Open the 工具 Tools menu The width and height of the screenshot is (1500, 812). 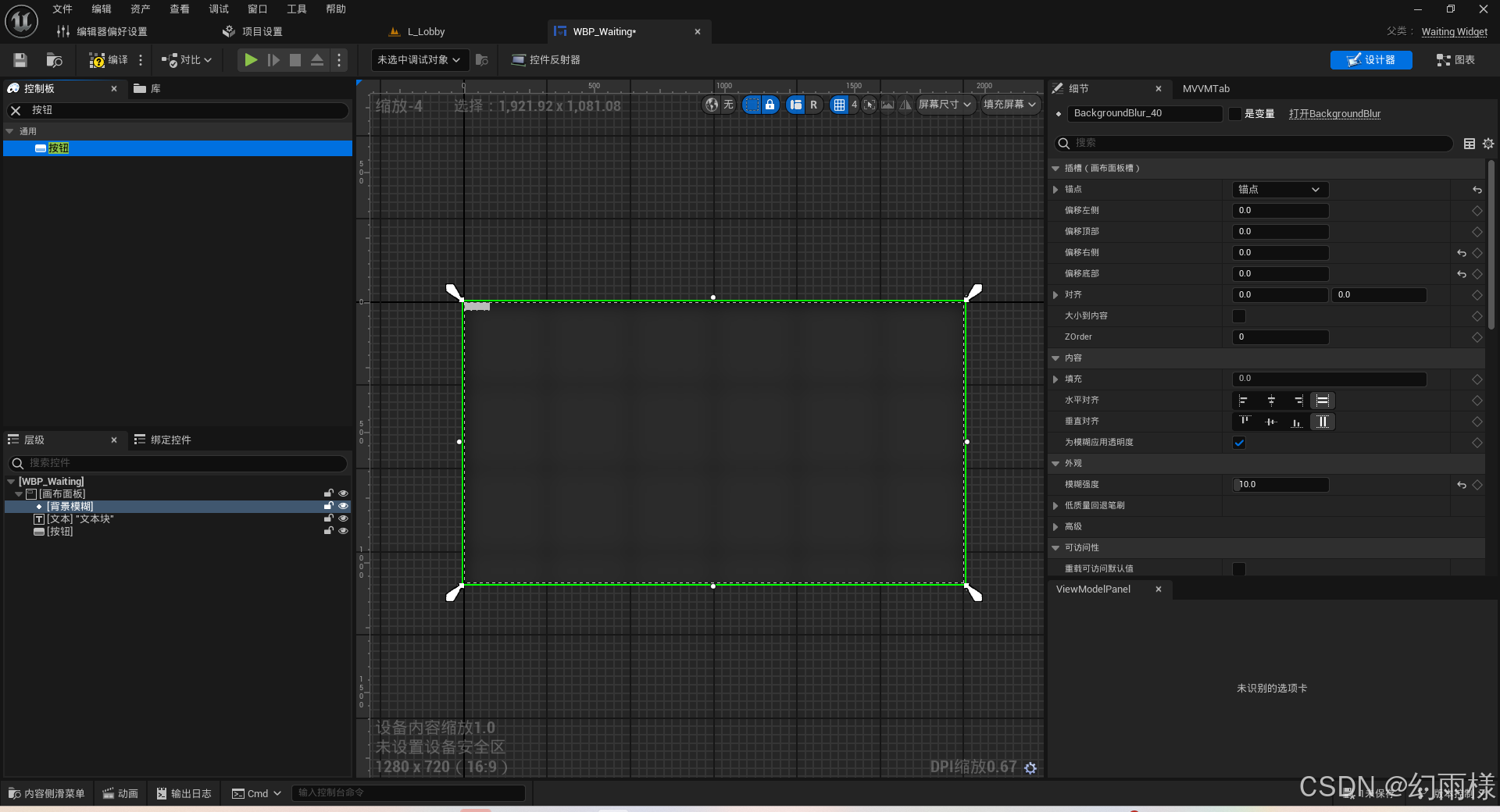297,9
